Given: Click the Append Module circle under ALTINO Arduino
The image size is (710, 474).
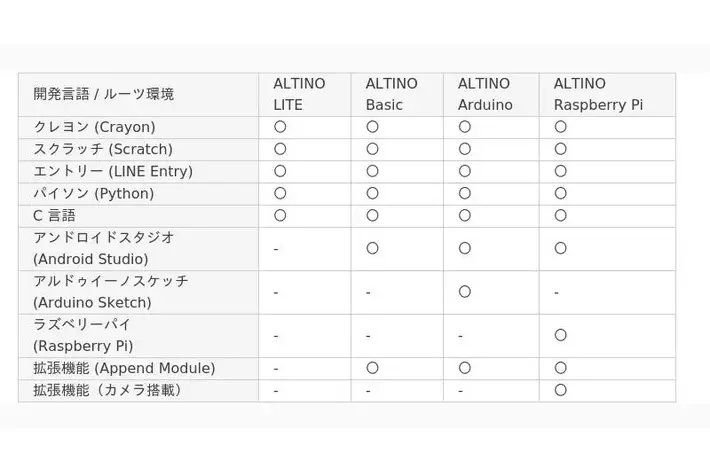Looking at the screenshot, I should click(465, 368).
